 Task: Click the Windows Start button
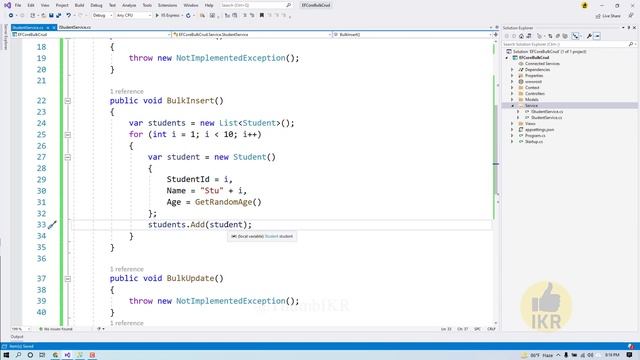(6, 355)
